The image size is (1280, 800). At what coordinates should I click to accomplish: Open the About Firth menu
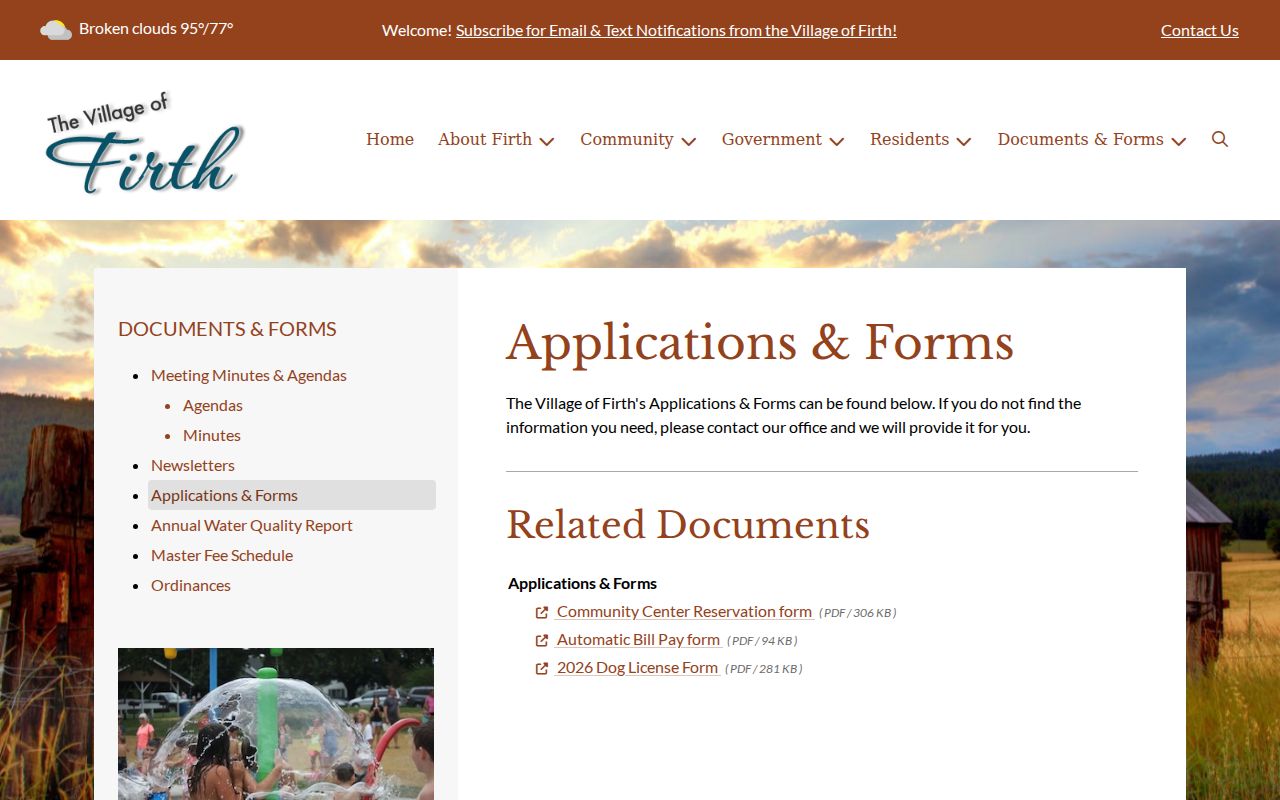tap(485, 139)
